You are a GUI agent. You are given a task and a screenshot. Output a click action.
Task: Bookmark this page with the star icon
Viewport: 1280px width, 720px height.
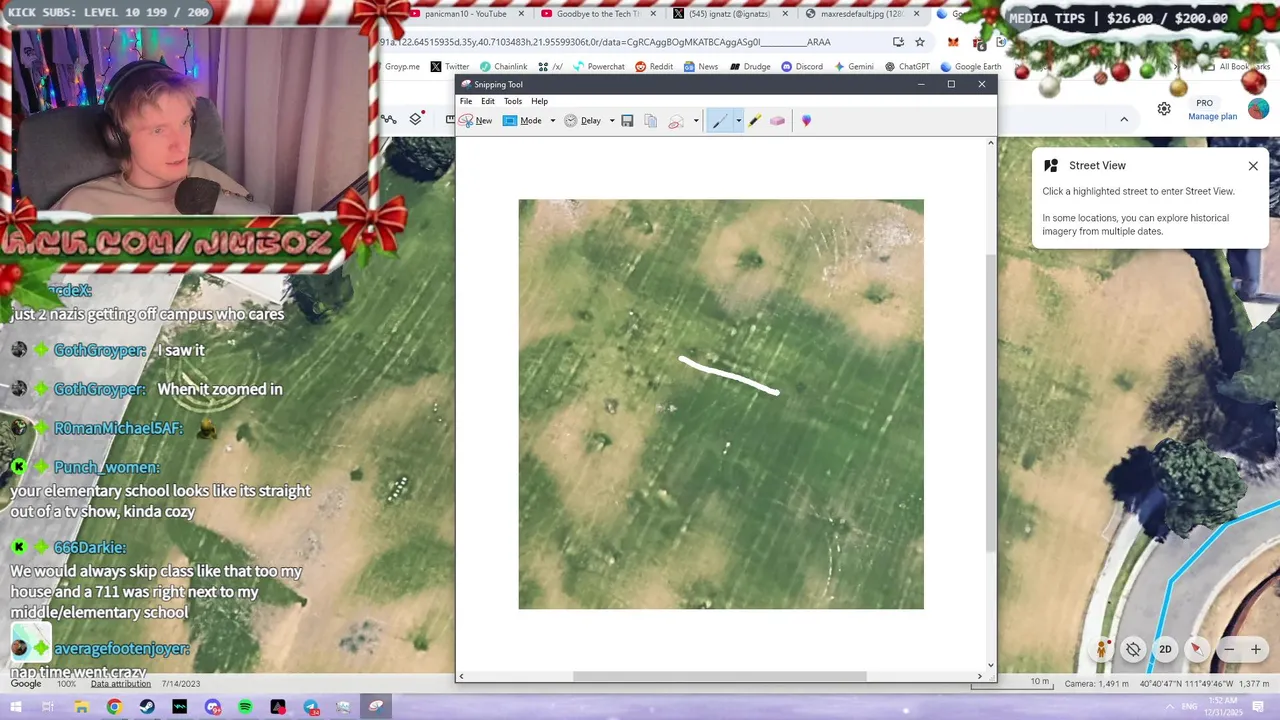tap(920, 42)
